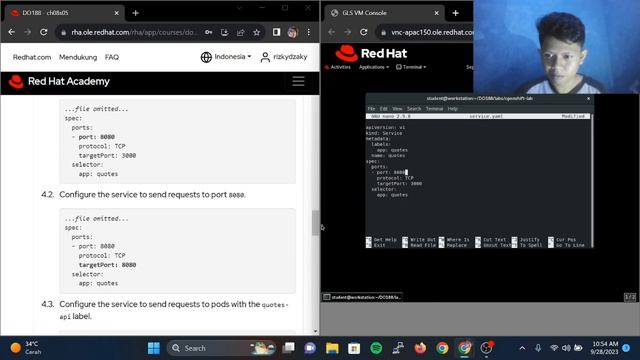Open the Red Hat Academy hamburger menu
The image size is (640, 360).
298,81
